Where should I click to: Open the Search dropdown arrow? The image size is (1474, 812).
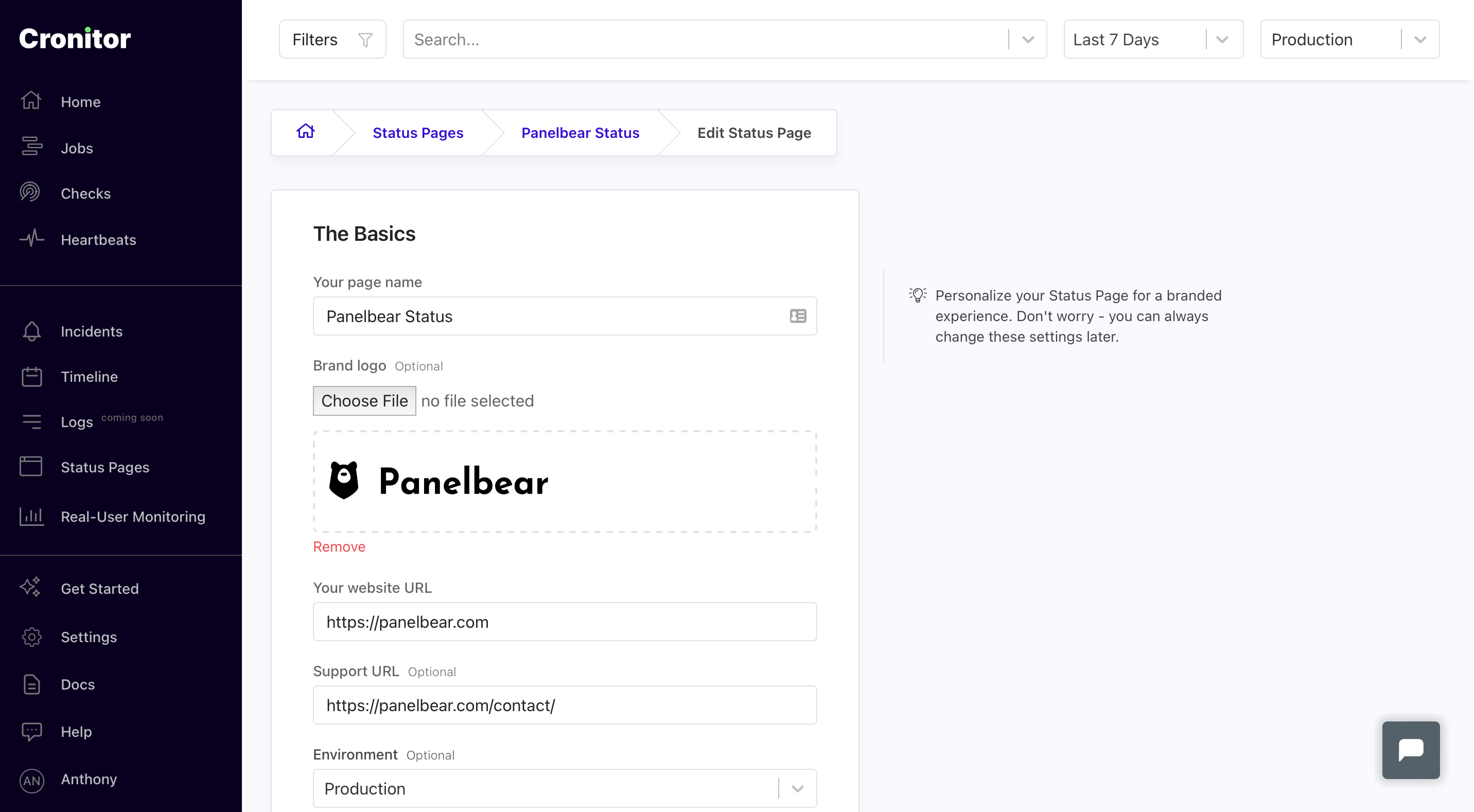(x=1028, y=40)
